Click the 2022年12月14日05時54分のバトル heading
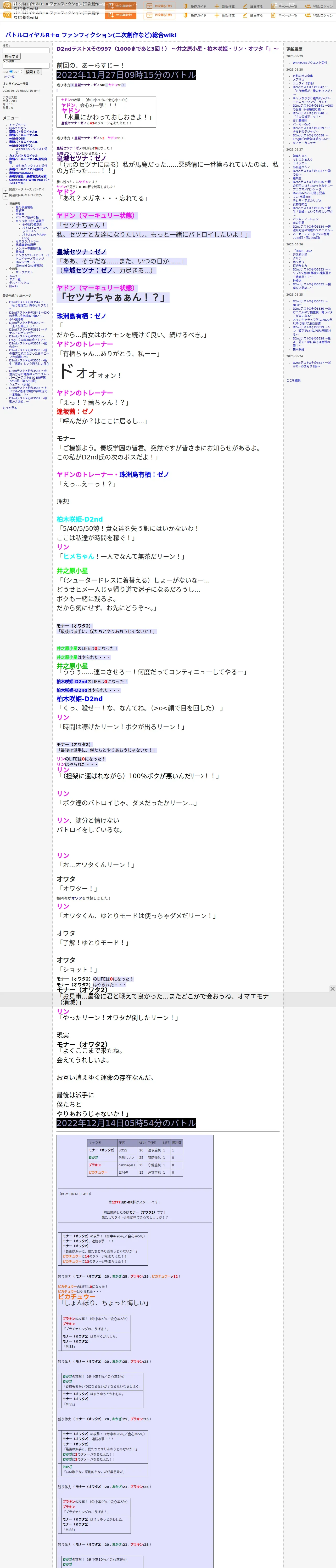 [126, 1122]
